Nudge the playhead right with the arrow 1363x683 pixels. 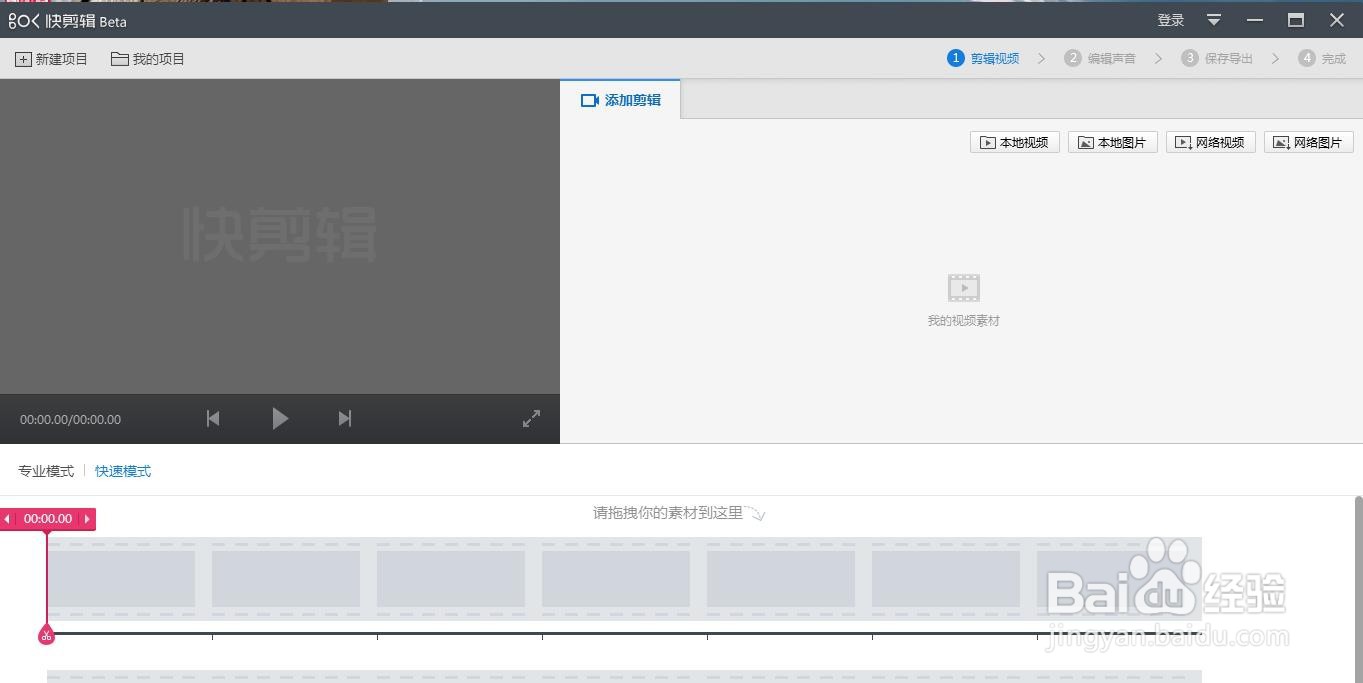point(87,519)
